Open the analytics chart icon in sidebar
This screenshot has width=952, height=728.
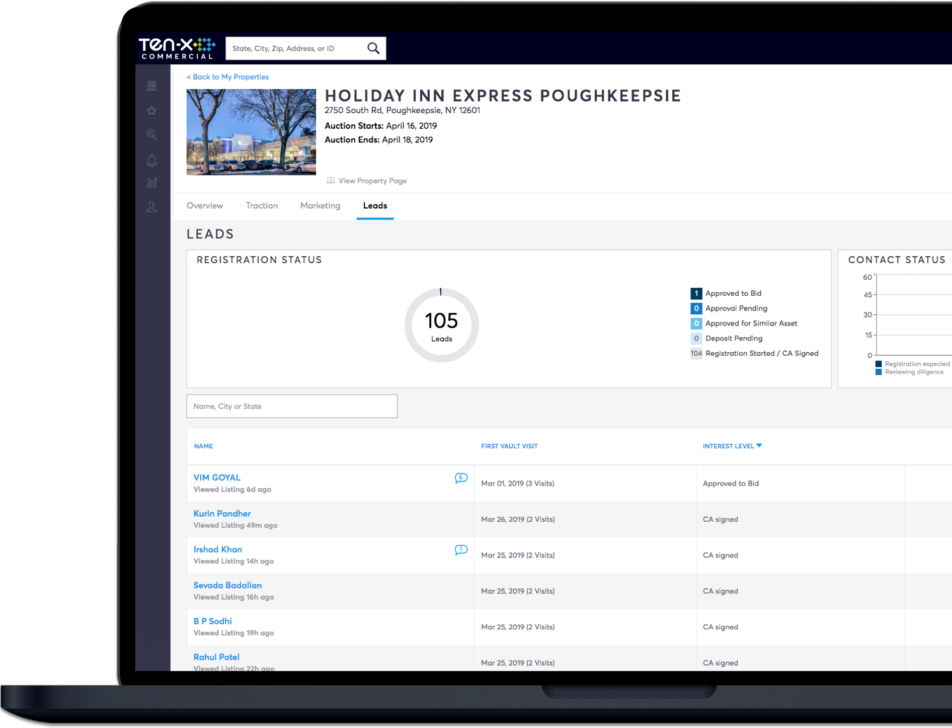[x=152, y=183]
